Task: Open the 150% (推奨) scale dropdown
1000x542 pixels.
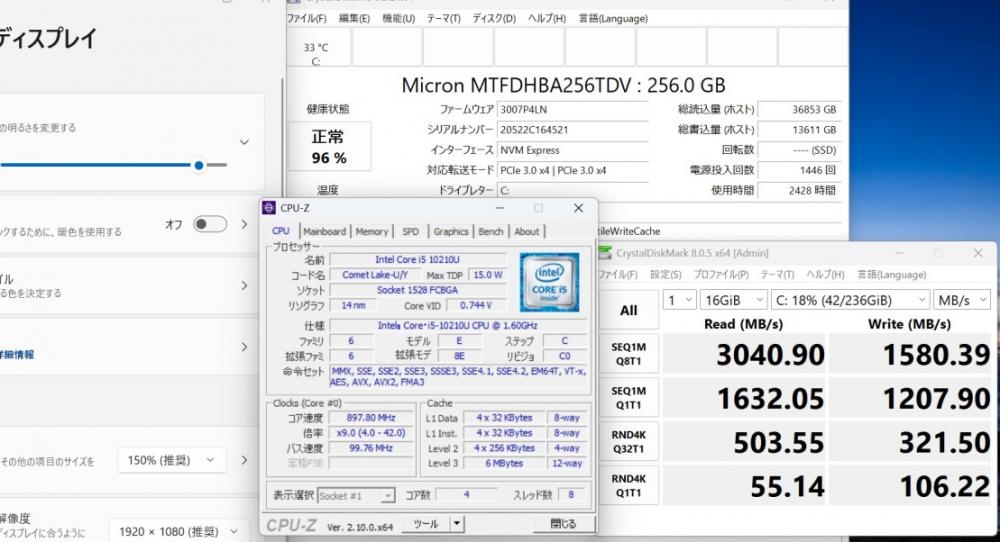Action: pyautogui.click(x=172, y=460)
